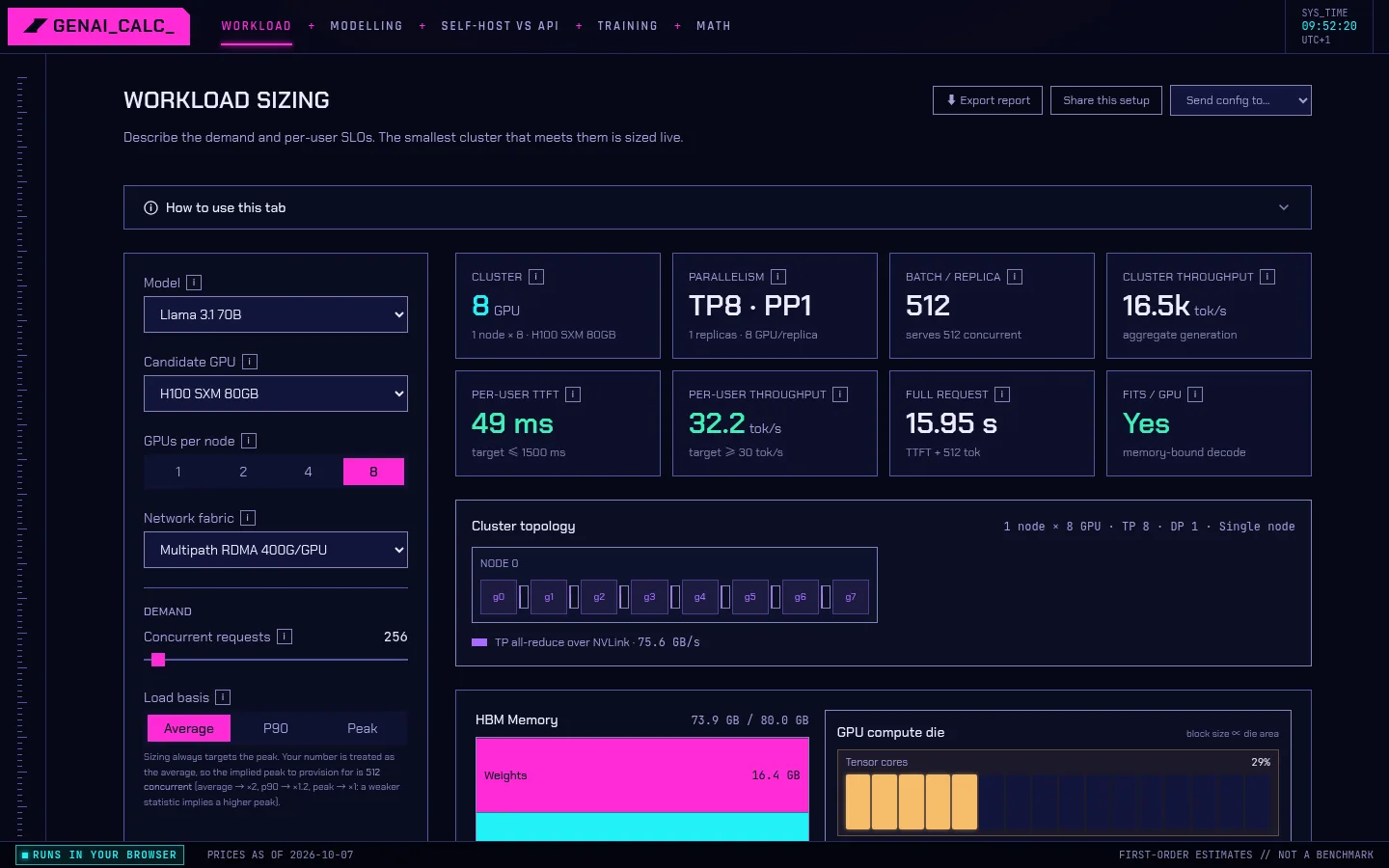Open the Send config to... dropdown
Viewport: 1389px width, 868px height.
click(1240, 100)
